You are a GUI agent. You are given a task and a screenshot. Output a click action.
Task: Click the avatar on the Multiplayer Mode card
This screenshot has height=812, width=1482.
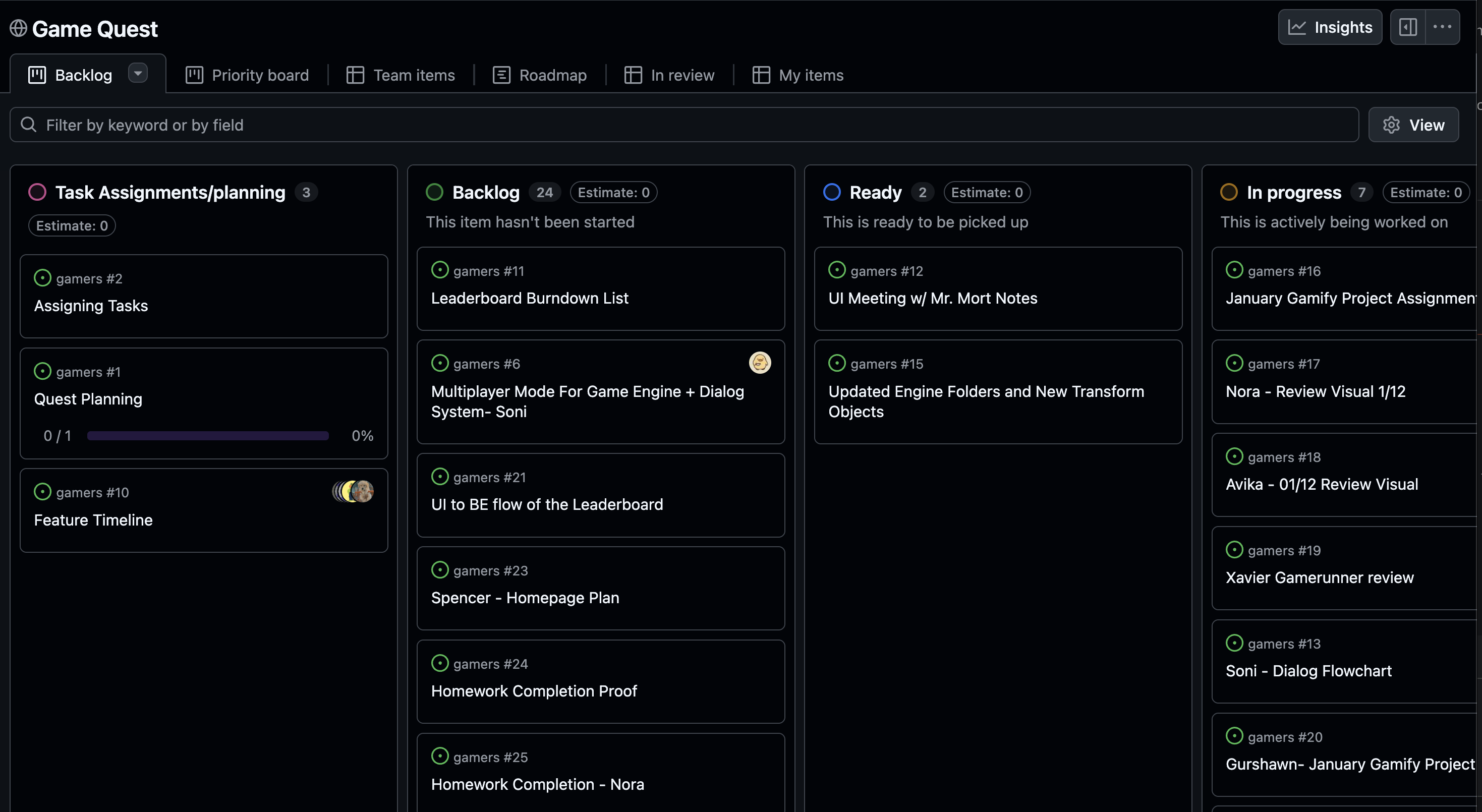pos(760,363)
